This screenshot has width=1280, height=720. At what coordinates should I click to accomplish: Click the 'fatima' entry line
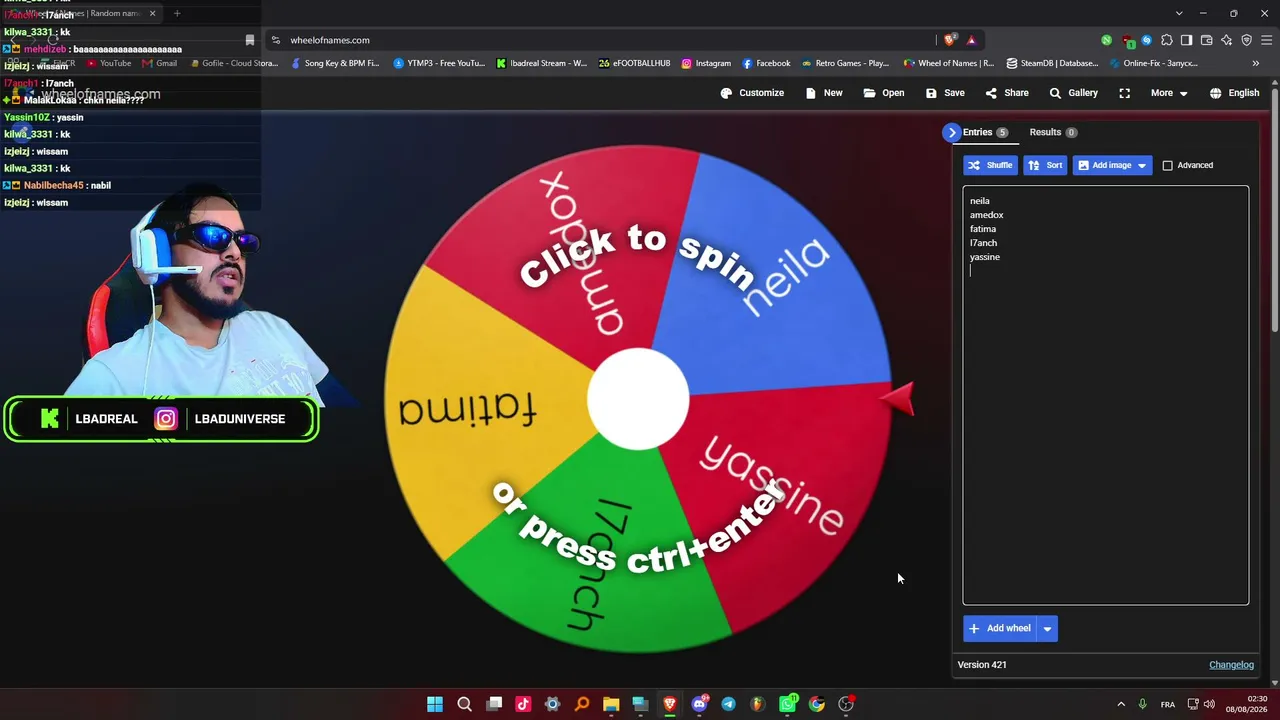pos(982,229)
